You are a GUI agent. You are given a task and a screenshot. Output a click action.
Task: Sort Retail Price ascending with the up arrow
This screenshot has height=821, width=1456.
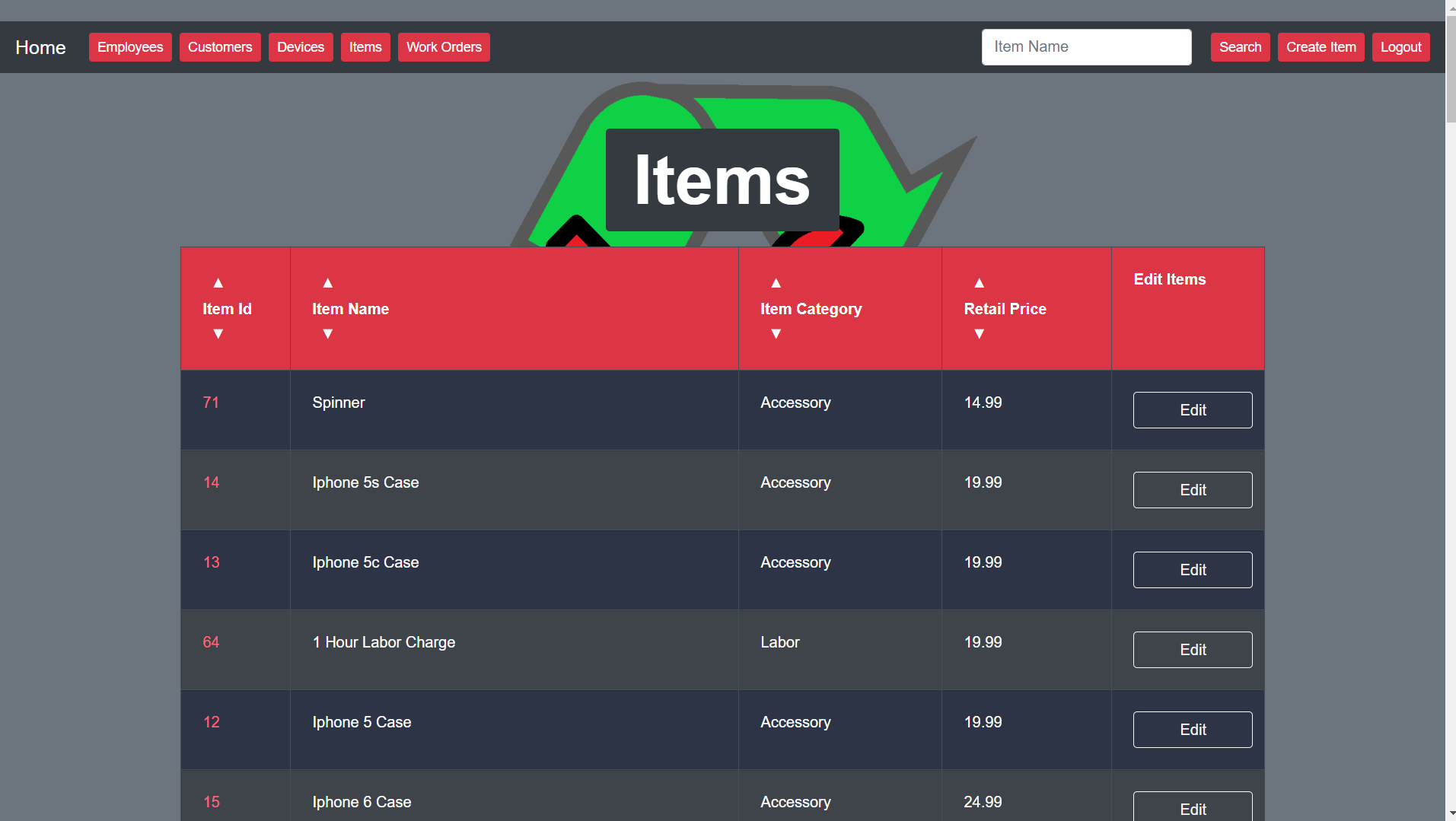point(980,283)
